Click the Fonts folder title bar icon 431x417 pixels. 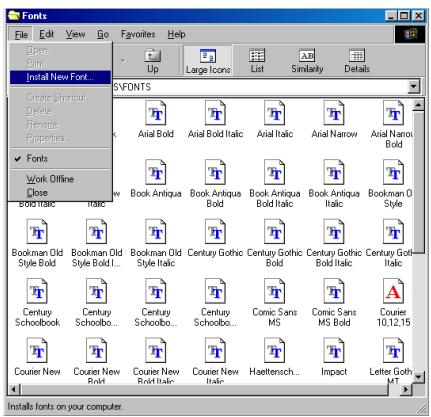tap(14, 16)
